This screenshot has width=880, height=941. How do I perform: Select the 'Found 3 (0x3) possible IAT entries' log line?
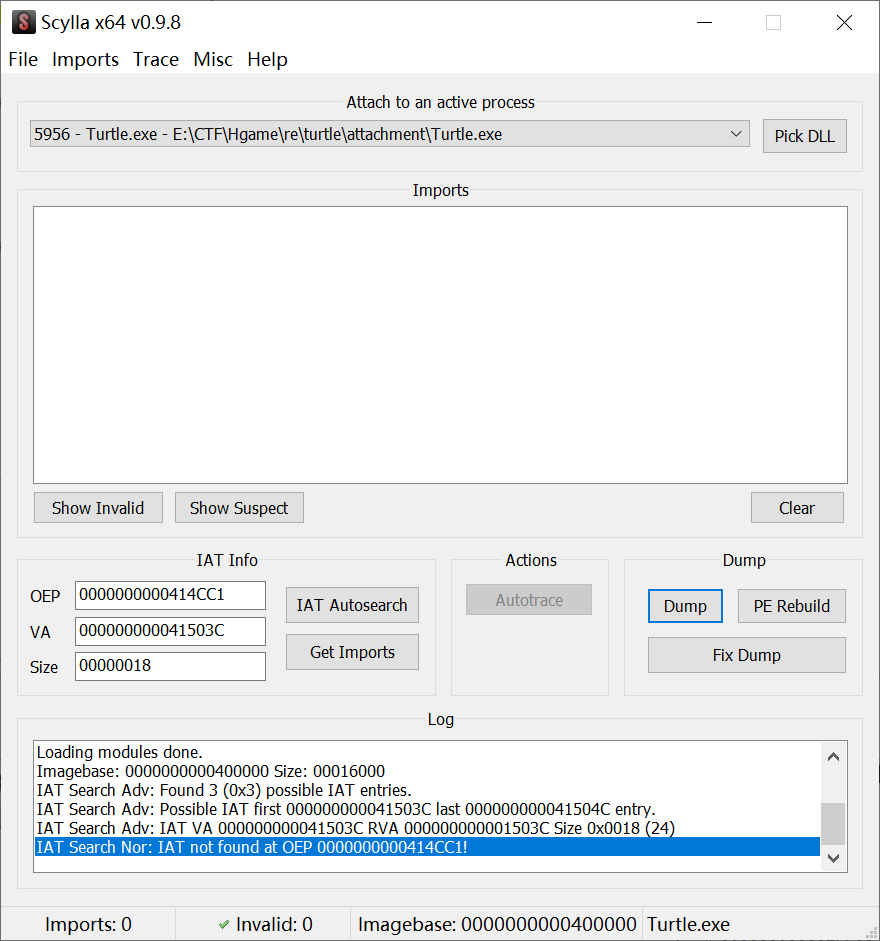click(427, 790)
